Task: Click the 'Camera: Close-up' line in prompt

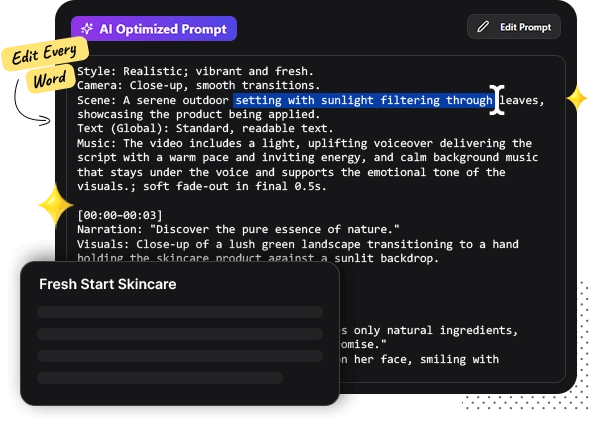Action: click(198, 85)
